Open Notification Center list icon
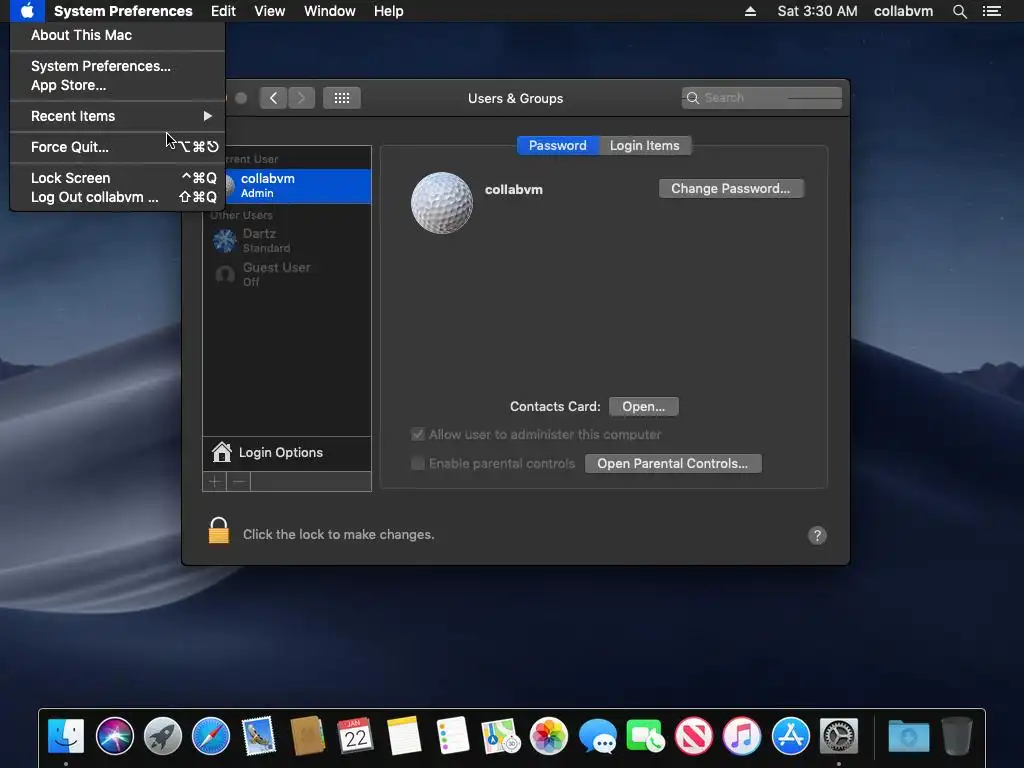 pos(992,11)
